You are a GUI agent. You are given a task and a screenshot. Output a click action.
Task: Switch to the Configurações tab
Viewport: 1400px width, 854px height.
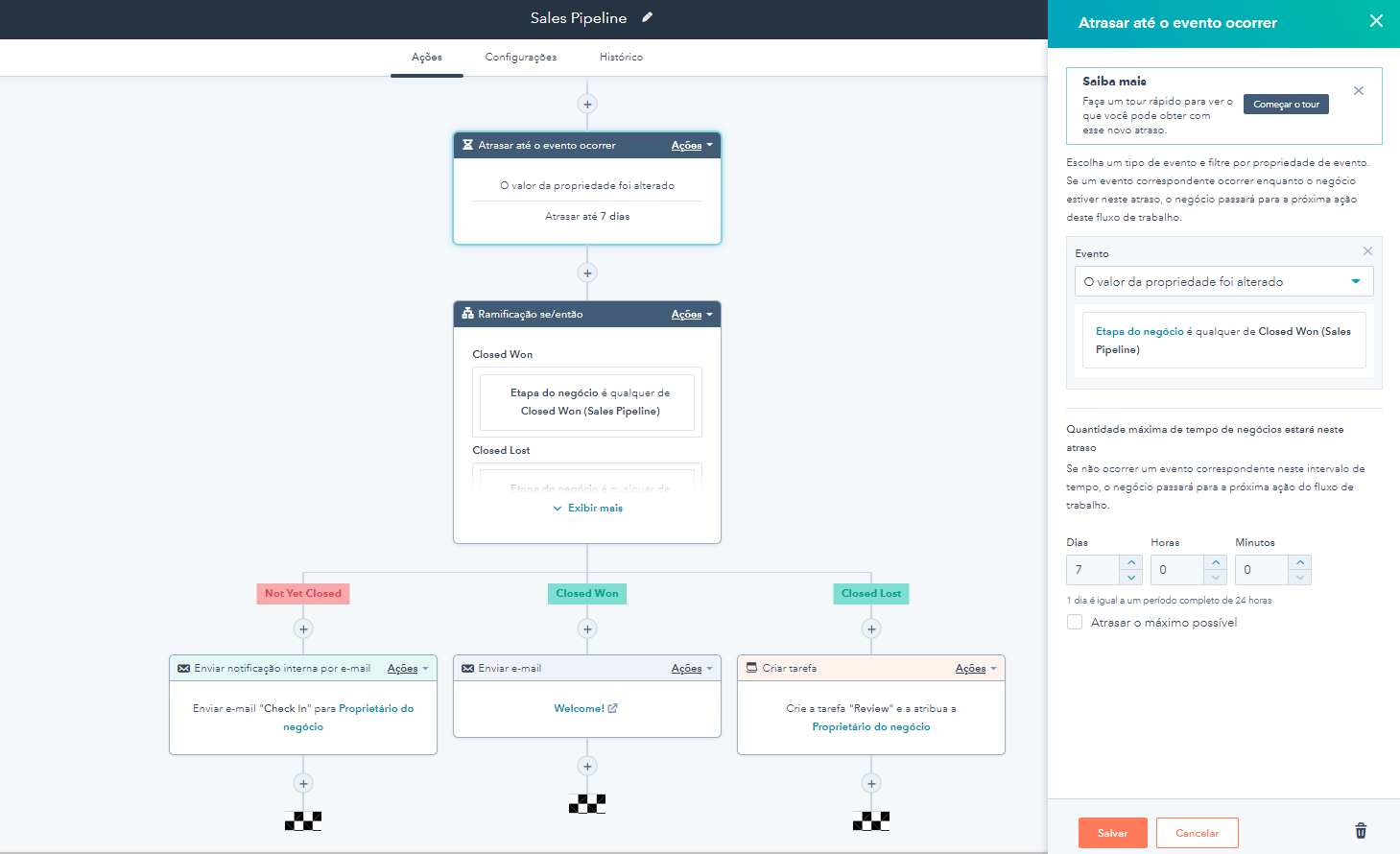click(x=519, y=57)
